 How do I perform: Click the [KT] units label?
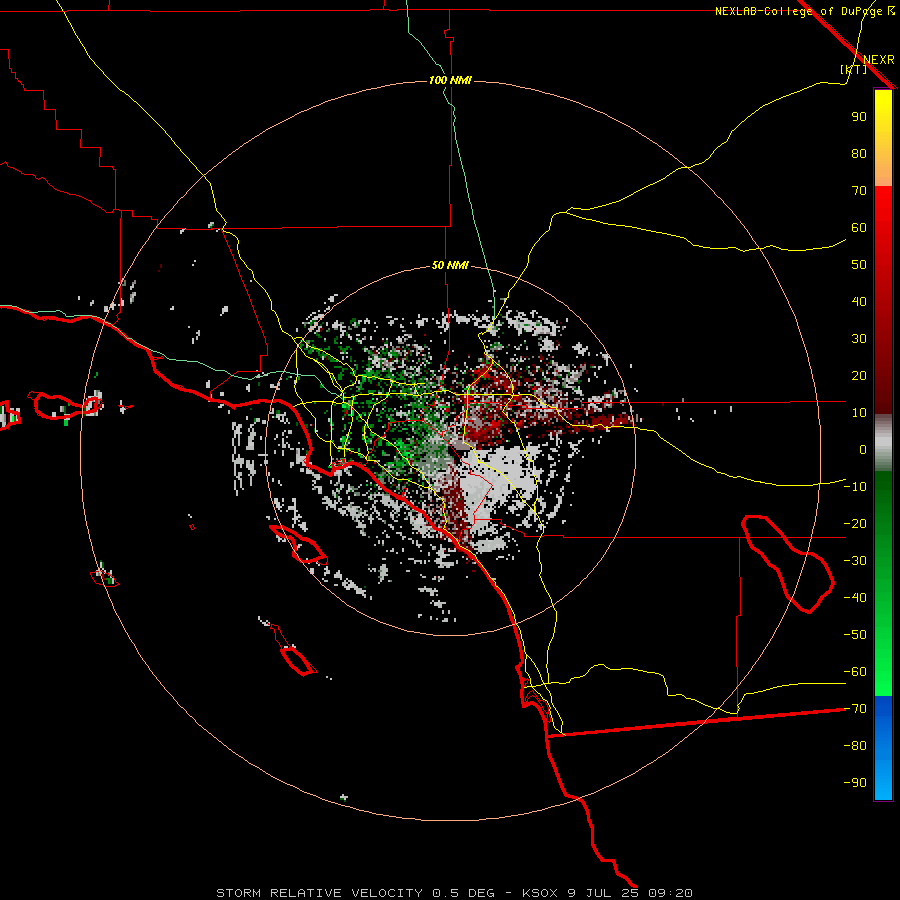853,69
